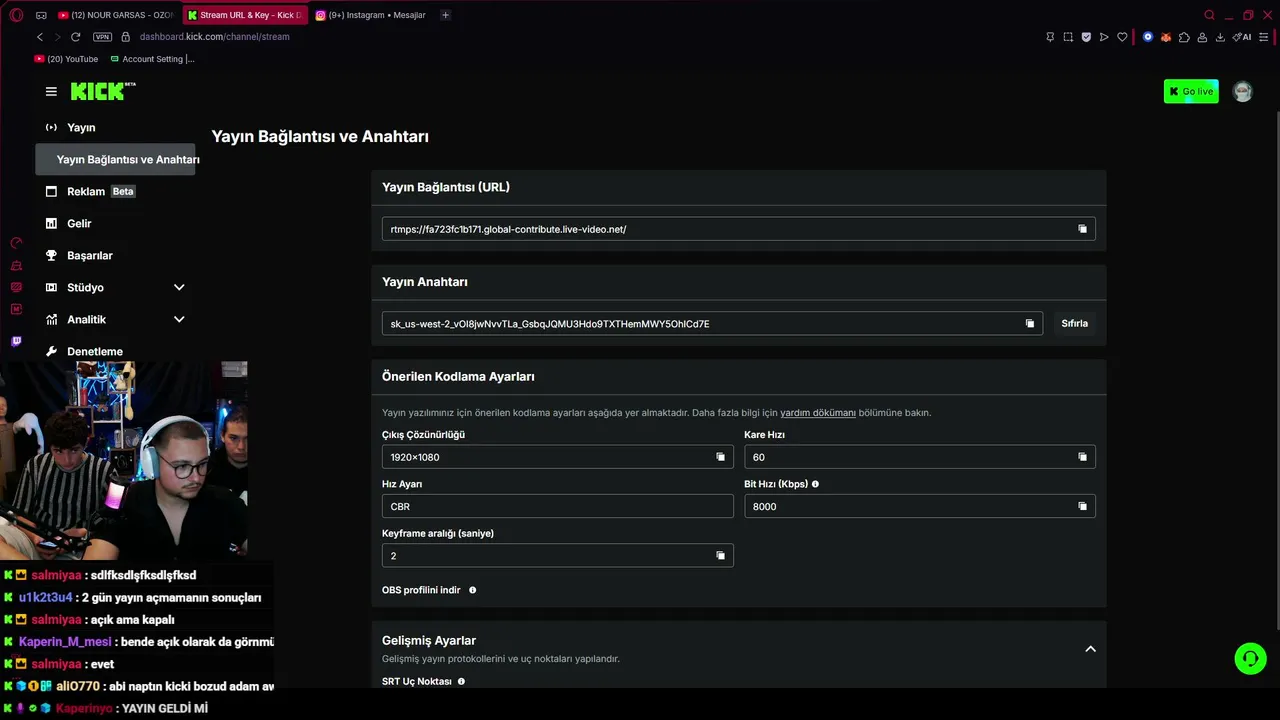
Task: Open the browser AI assistant
Action: (1242, 37)
